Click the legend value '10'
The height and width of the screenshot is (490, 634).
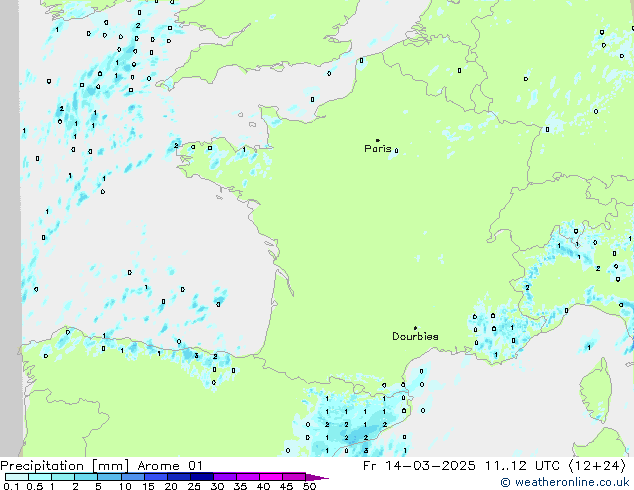tap(125, 486)
